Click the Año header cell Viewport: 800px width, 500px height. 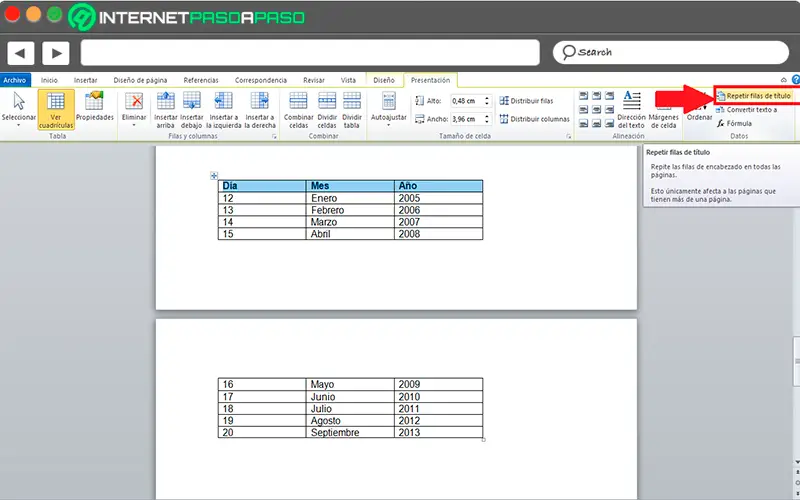(439, 186)
